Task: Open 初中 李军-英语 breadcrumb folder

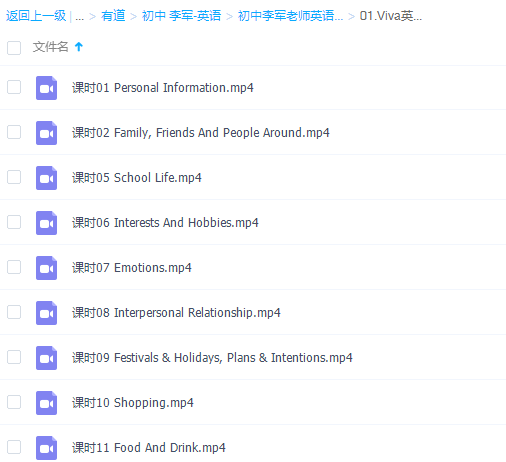Action: (x=181, y=16)
